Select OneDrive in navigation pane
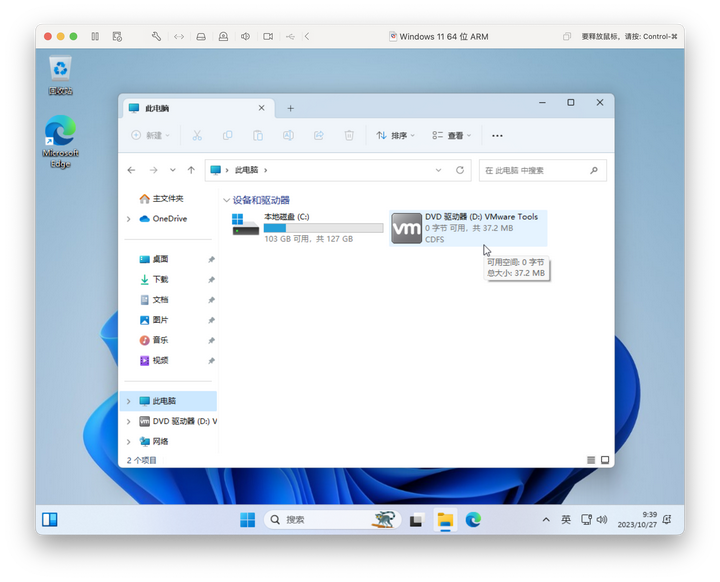720x582 pixels. (x=163, y=219)
